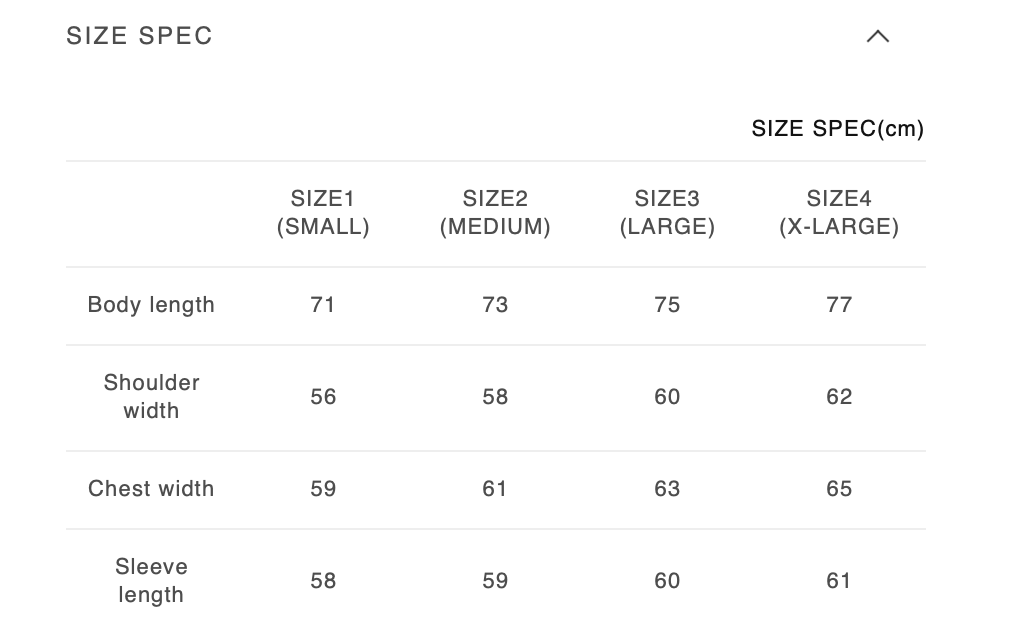Click Body length value 71 for SMALL
Viewport: 1028px width, 630px height.
click(323, 305)
